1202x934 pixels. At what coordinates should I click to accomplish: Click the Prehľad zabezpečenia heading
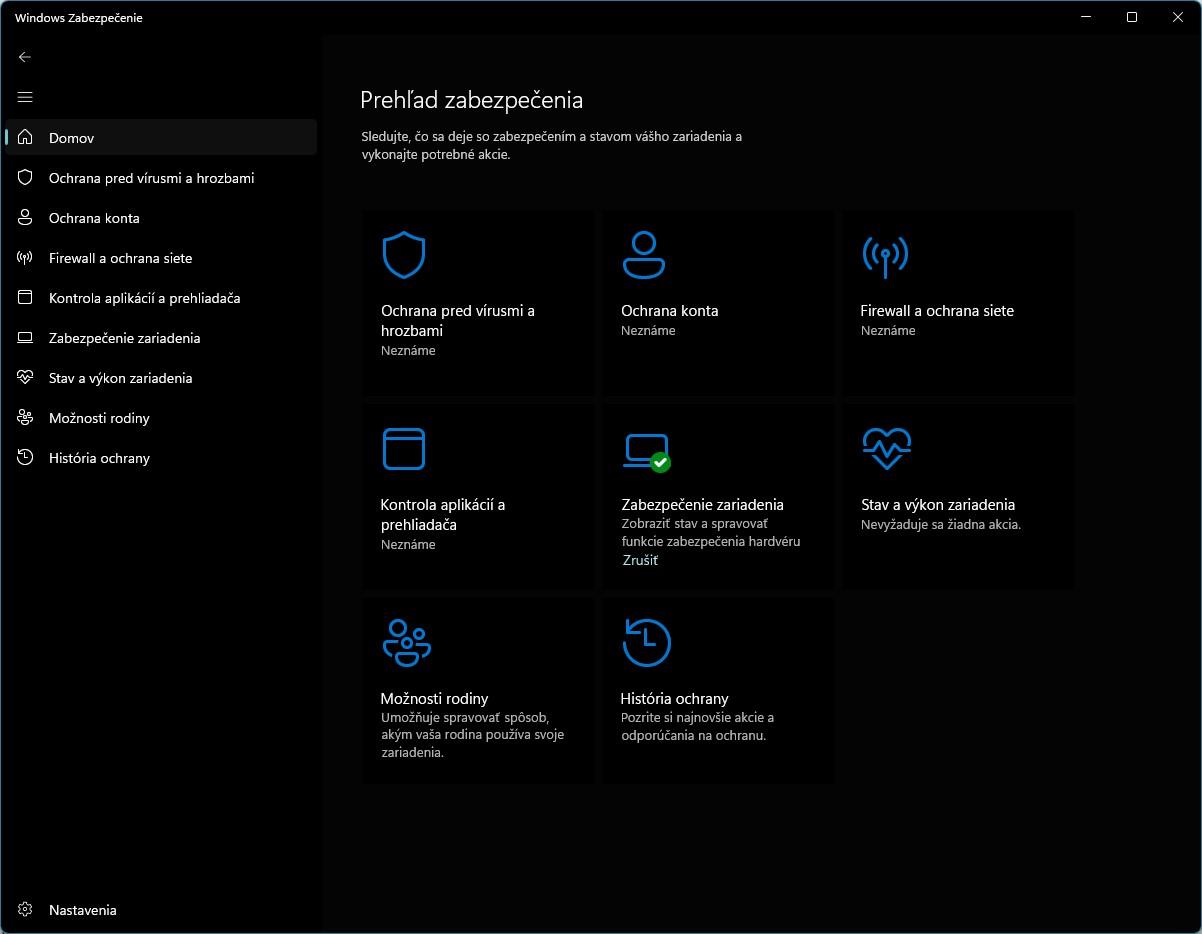[x=471, y=100]
